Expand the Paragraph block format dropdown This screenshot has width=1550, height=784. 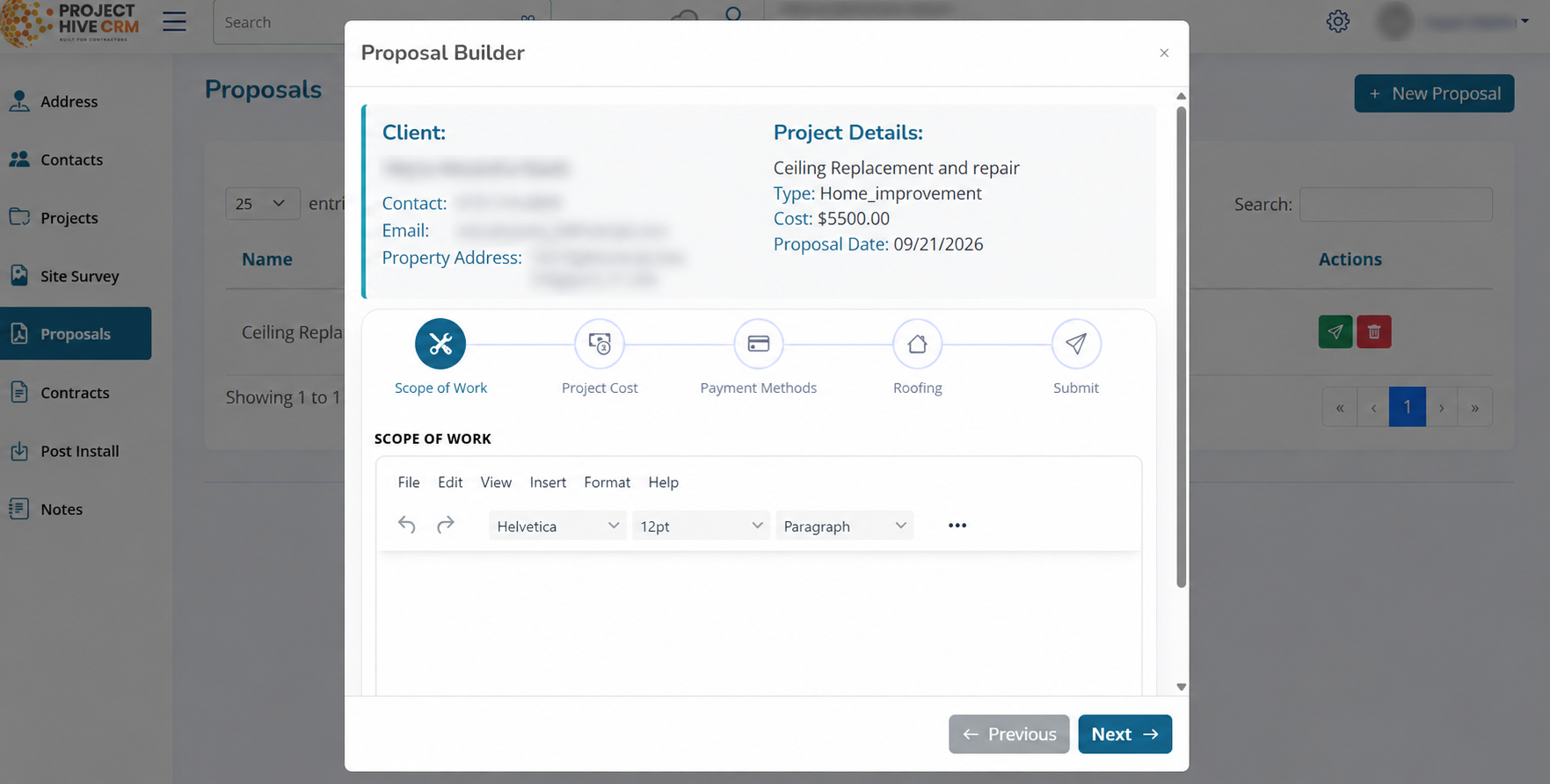pos(844,526)
